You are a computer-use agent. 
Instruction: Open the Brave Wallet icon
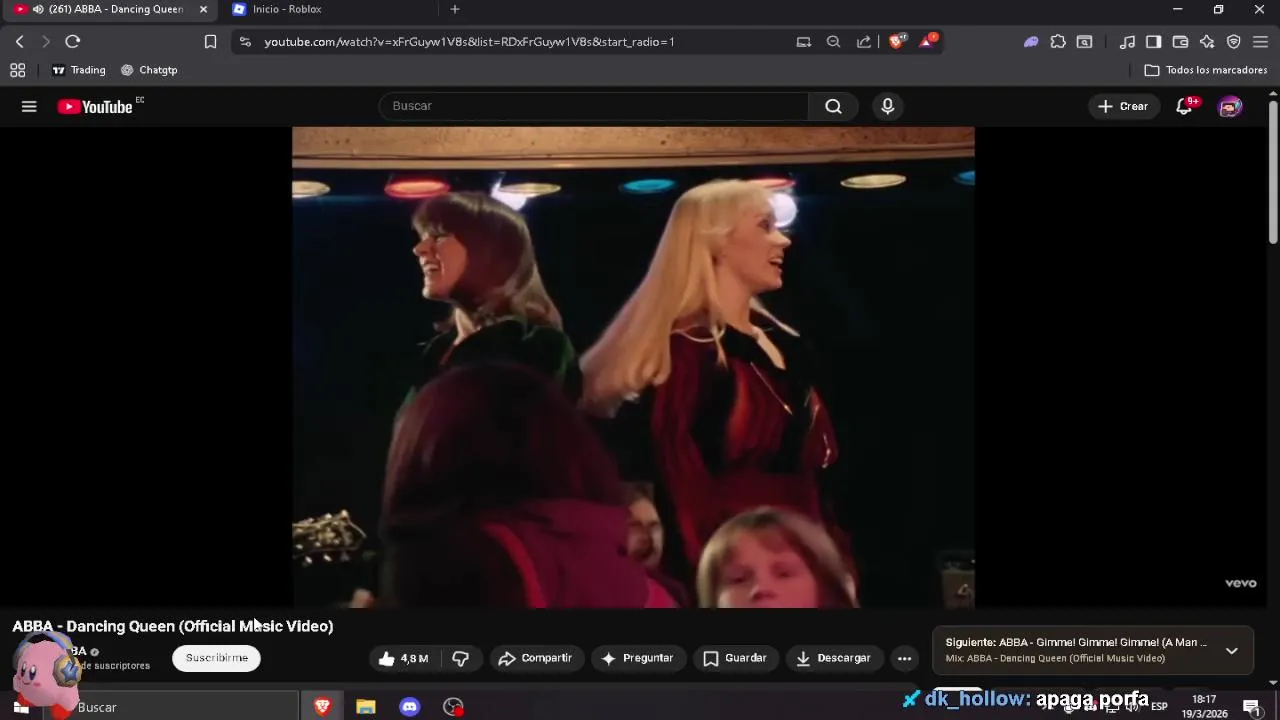[1180, 42]
